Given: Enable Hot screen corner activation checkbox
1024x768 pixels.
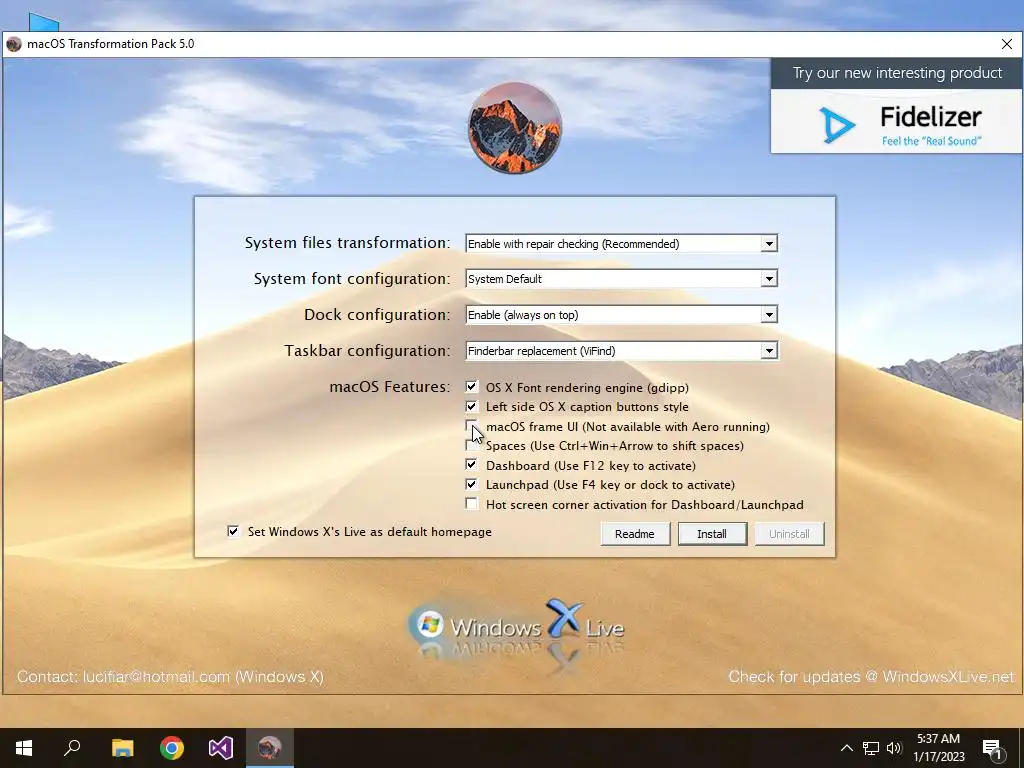Looking at the screenshot, I should [471, 504].
